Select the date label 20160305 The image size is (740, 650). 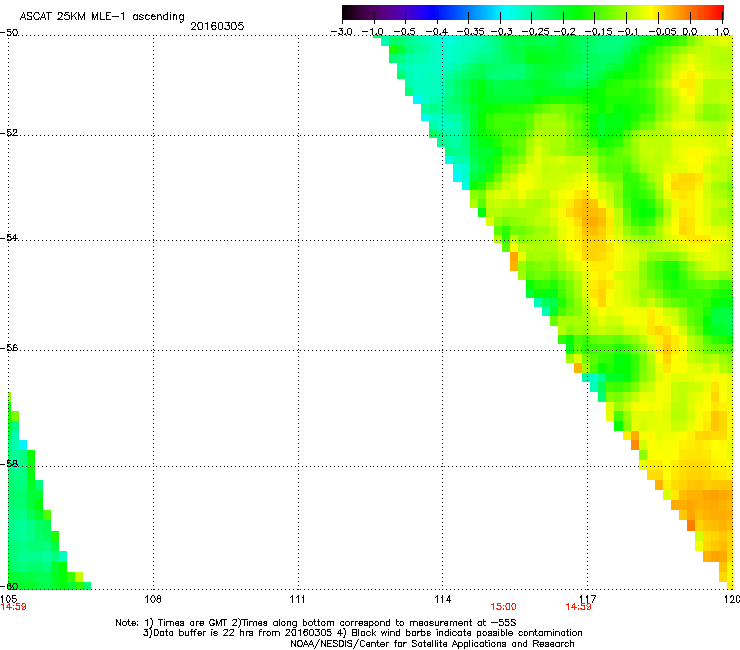pyautogui.click(x=217, y=26)
